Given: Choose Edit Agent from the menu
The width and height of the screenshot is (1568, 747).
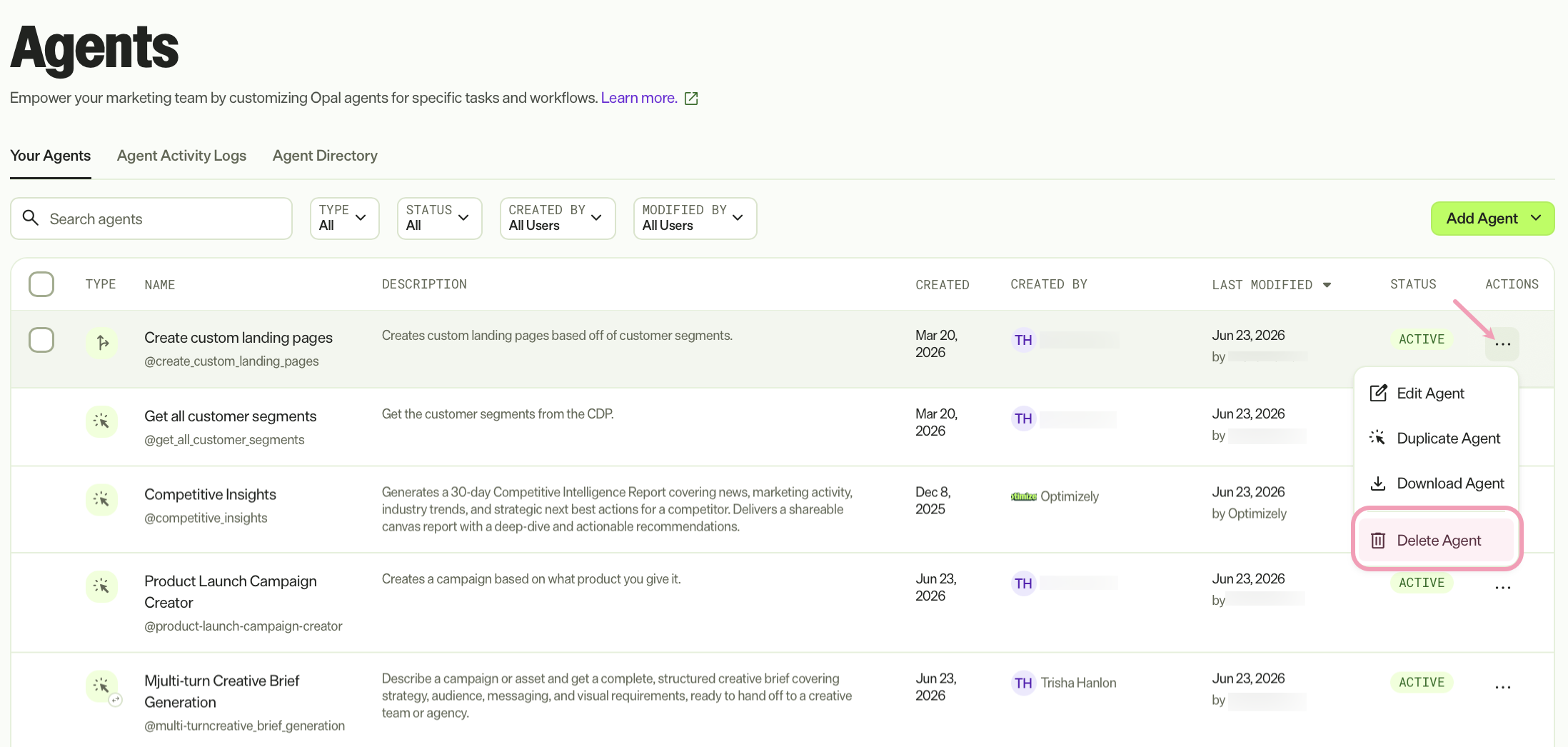Looking at the screenshot, I should 1436,393.
